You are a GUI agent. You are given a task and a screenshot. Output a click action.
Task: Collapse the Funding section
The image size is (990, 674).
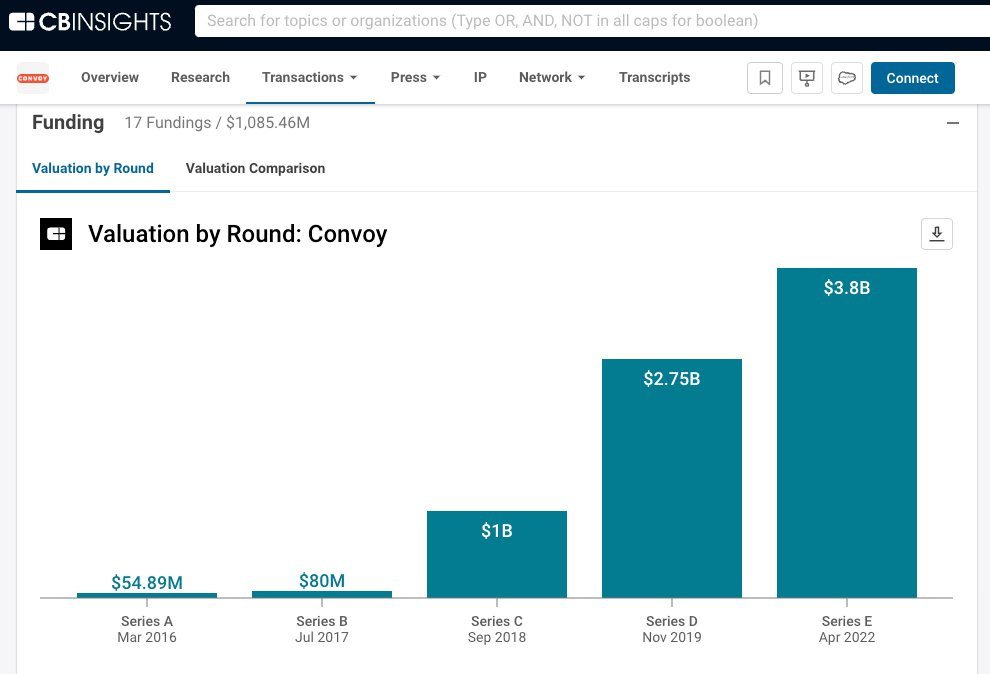point(953,123)
